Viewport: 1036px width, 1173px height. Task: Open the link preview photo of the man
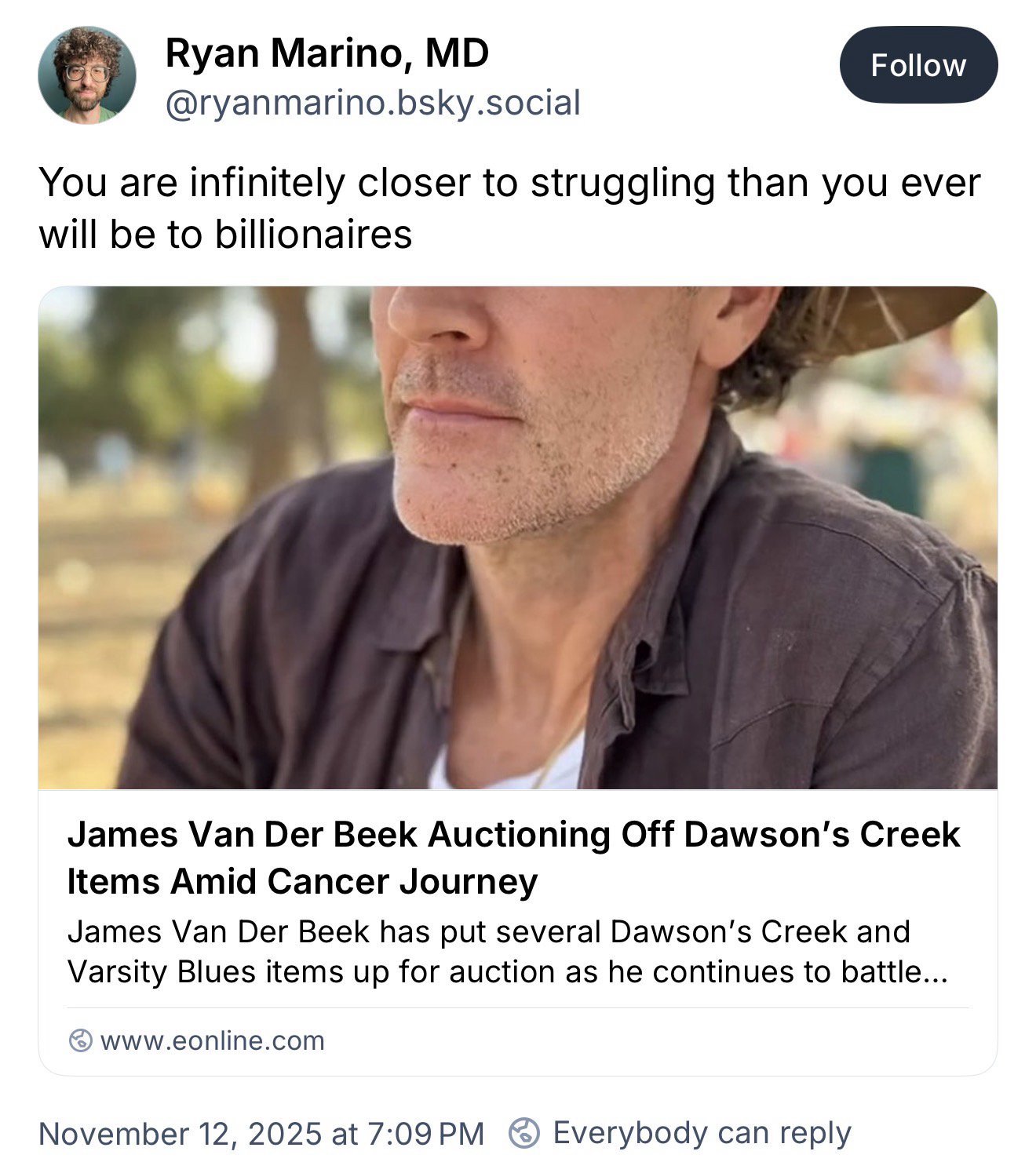[517, 537]
